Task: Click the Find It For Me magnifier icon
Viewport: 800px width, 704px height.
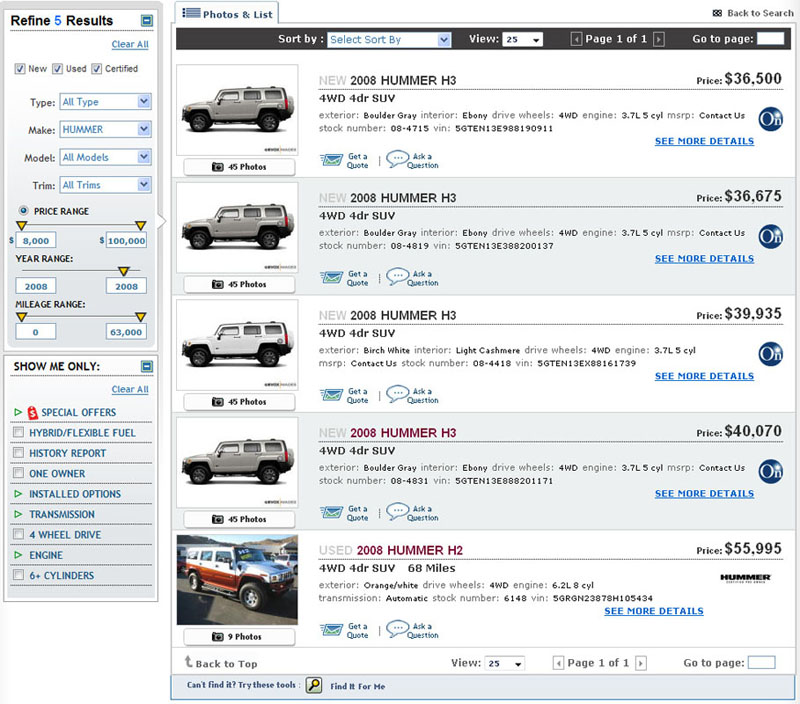Action: (314, 685)
